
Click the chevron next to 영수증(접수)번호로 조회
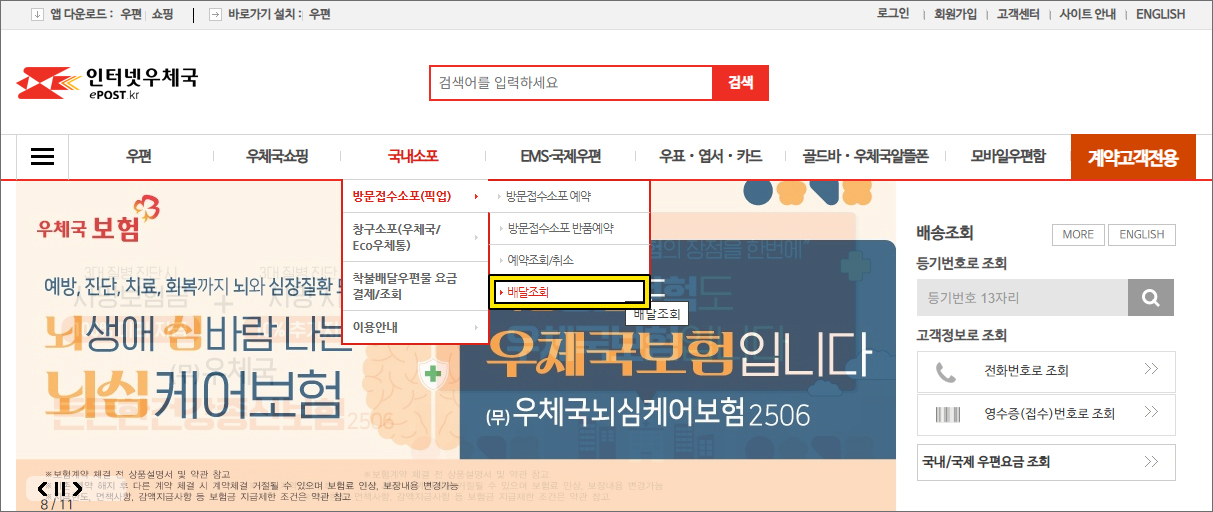(x=1151, y=412)
